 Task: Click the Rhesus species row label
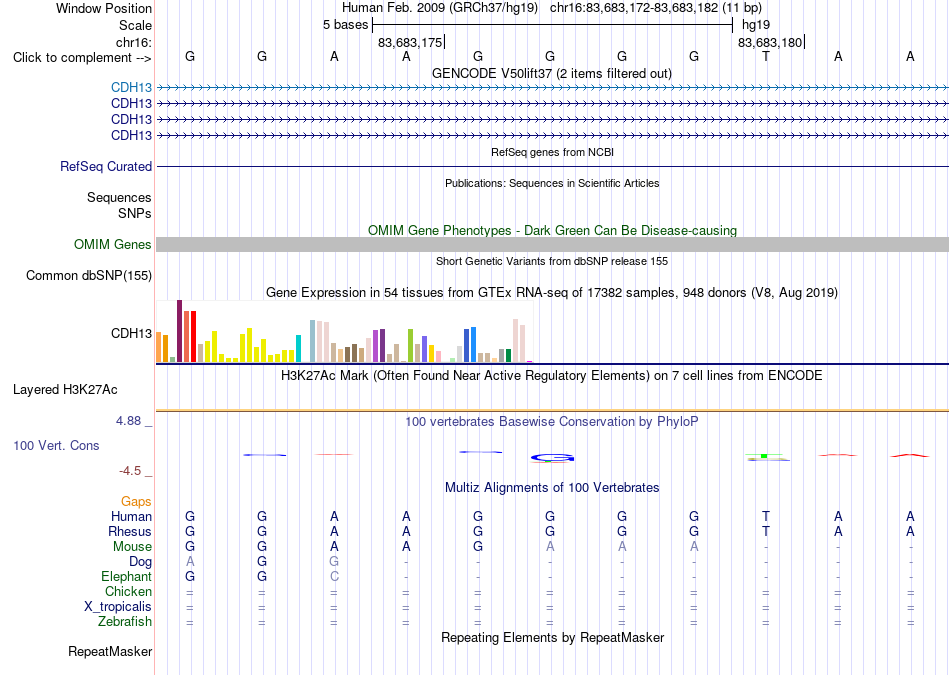tap(130, 531)
